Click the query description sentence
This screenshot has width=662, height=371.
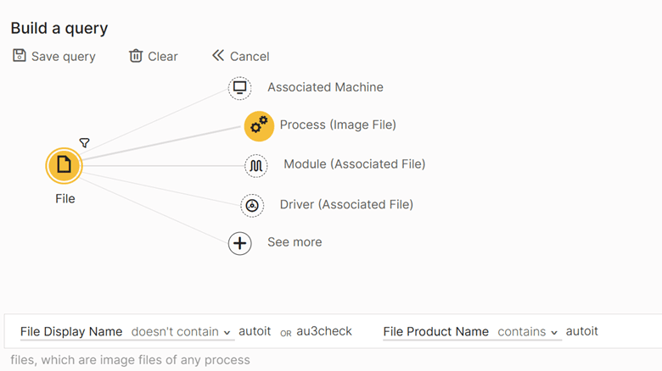(130, 360)
